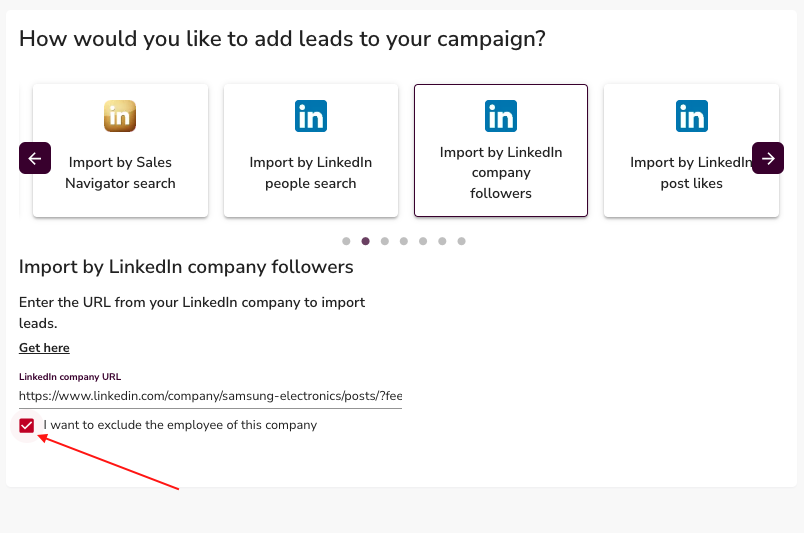Advance carousel with the right arrow
This screenshot has width=804, height=533.
(768, 158)
